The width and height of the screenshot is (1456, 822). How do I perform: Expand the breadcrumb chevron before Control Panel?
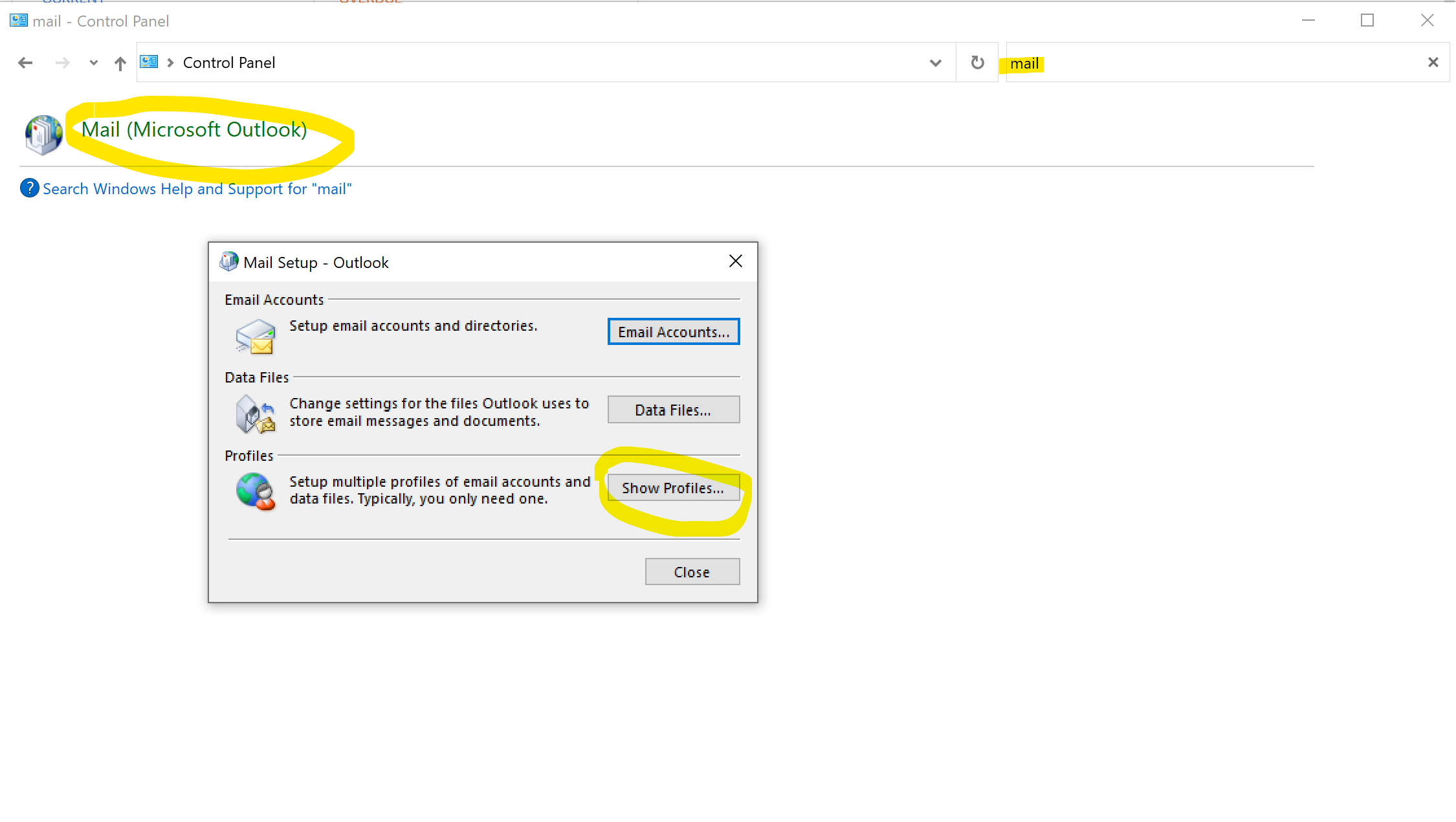click(171, 63)
